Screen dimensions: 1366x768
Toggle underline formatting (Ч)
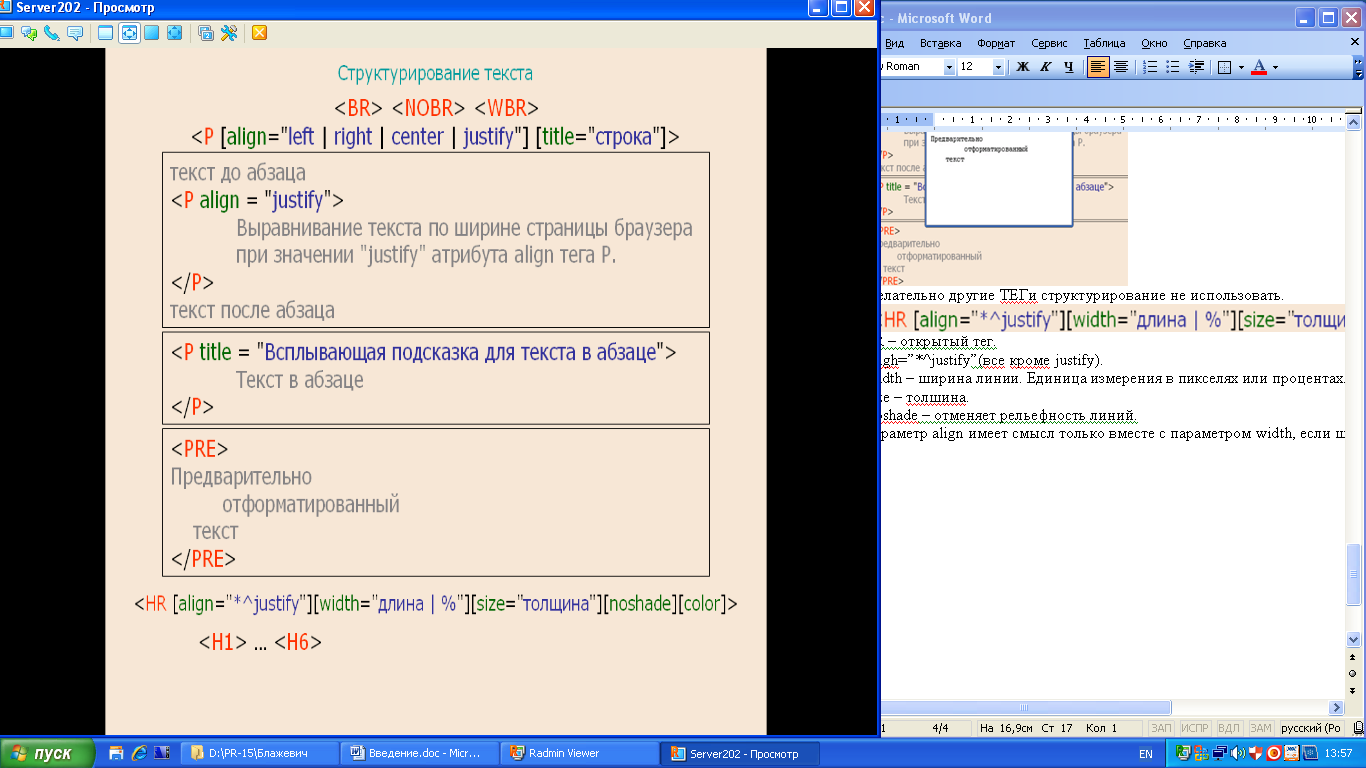[x=1068, y=67]
